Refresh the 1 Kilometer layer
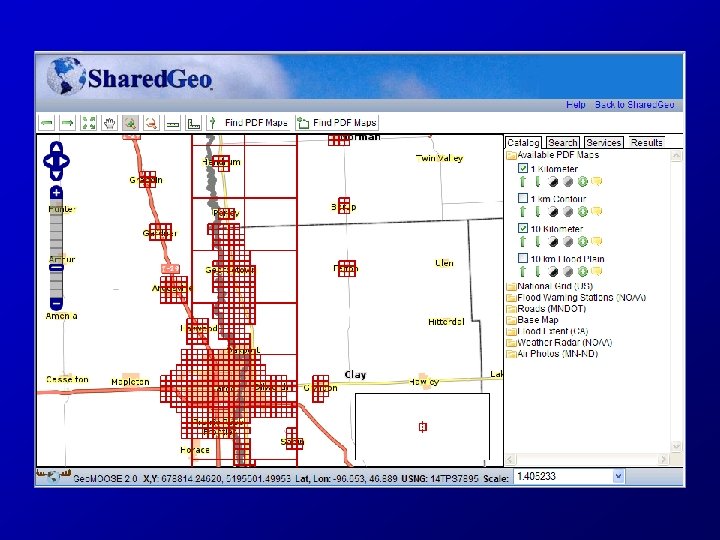The height and width of the screenshot is (540, 720). click(x=583, y=182)
